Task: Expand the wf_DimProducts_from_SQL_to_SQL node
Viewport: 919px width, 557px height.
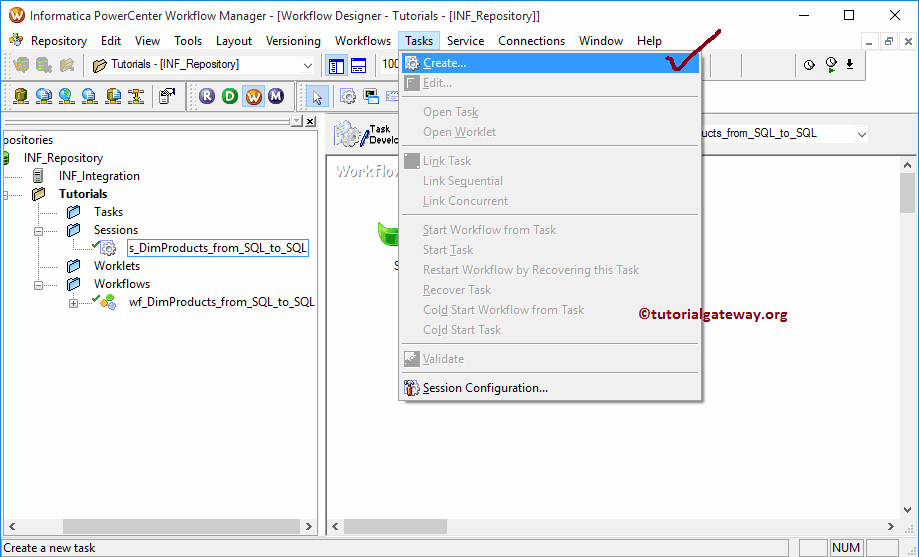Action: click(x=73, y=303)
